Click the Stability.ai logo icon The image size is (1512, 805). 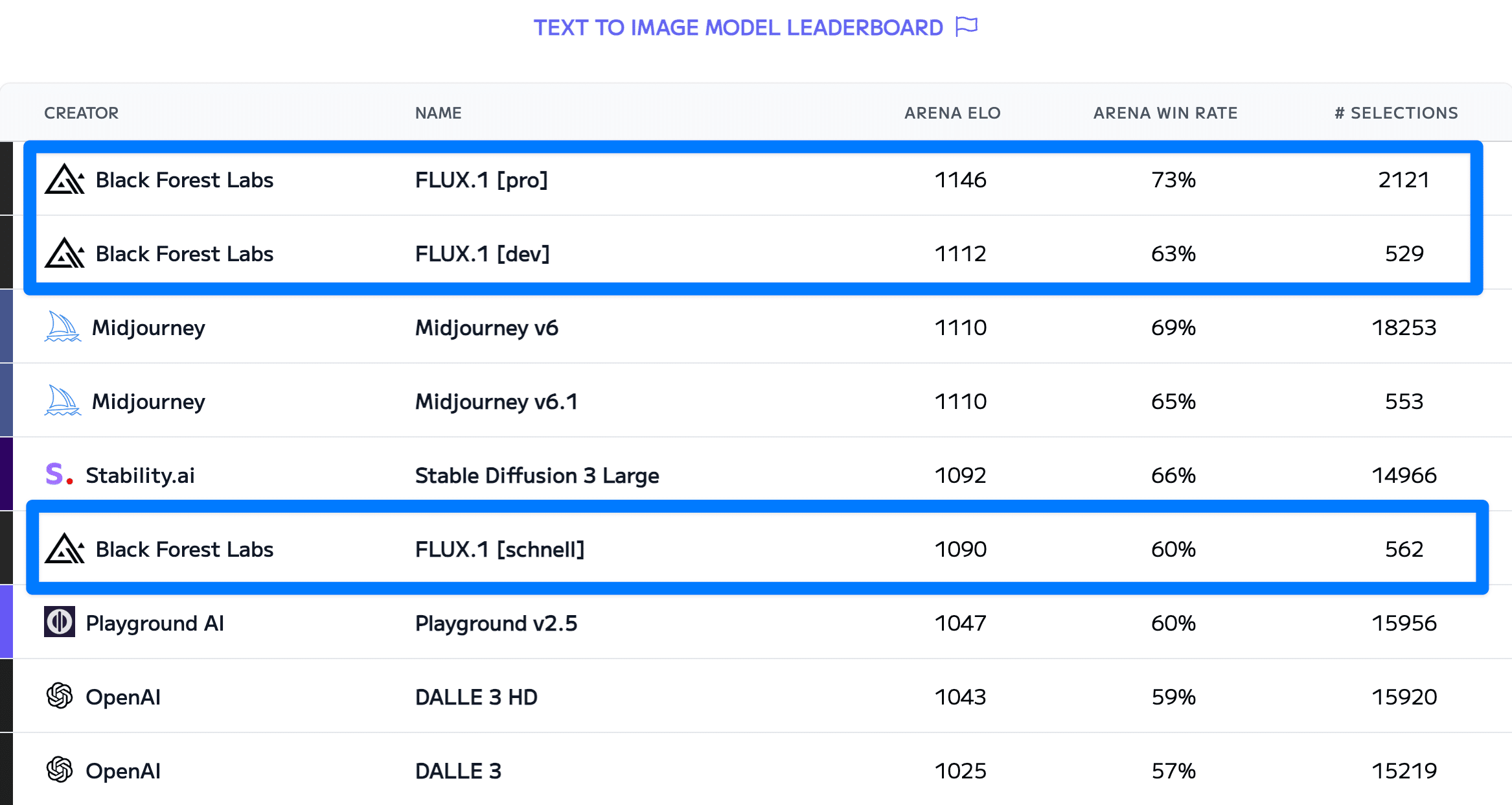click(58, 474)
